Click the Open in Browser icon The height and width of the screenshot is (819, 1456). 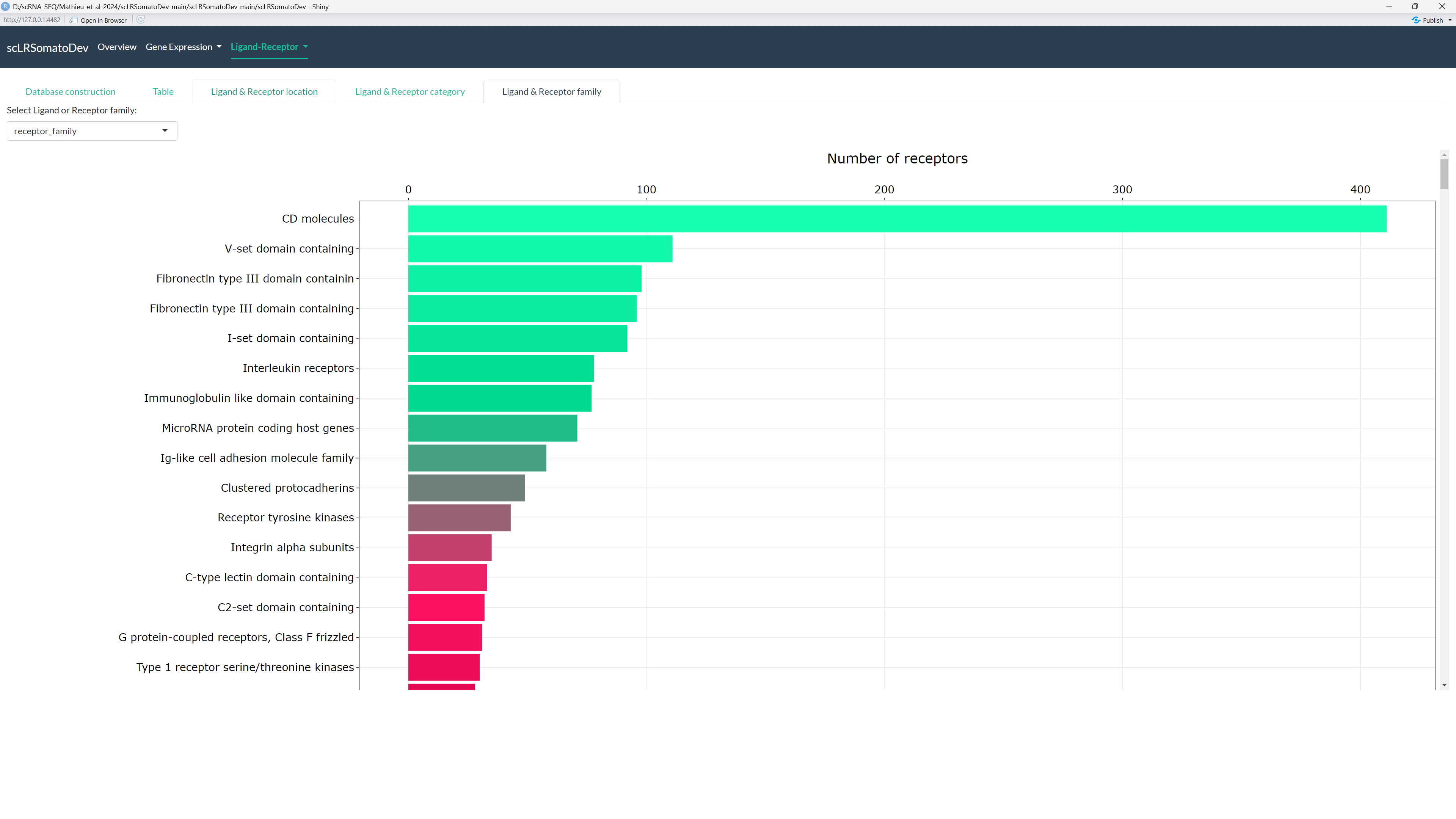[x=74, y=20]
